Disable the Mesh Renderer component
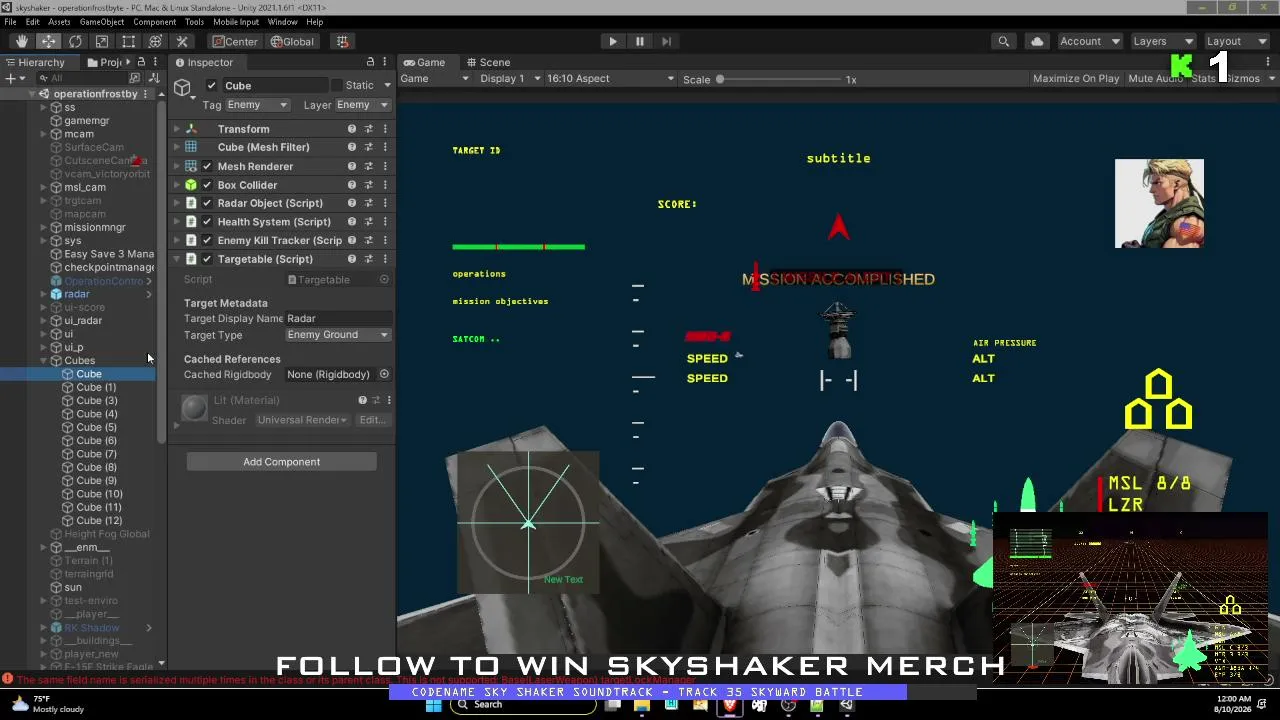The height and width of the screenshot is (720, 1280). pos(207,166)
